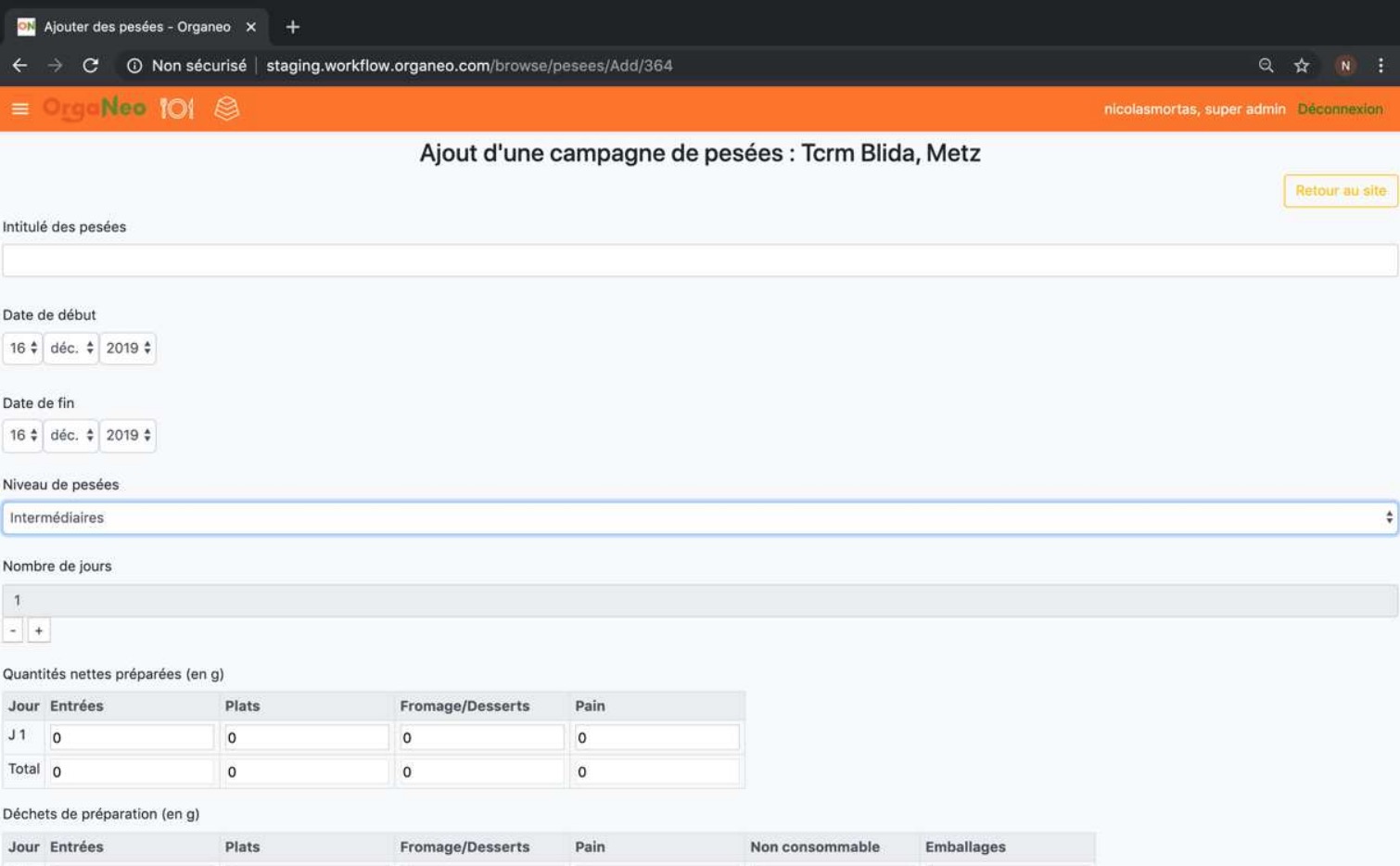This screenshot has width=1400, height=866.
Task: Open new browser tab with plus
Action: pos(293,27)
